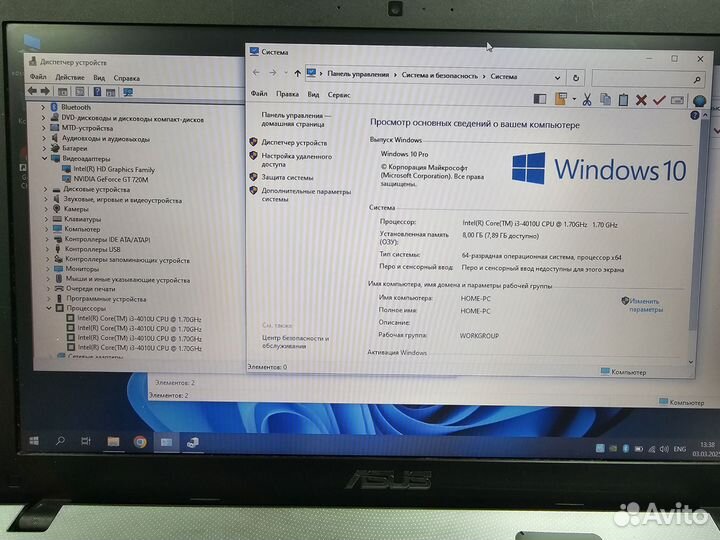The image size is (720, 540).
Task: Select the NVIDIA GeForce GT 720M device
Action: coord(111,179)
